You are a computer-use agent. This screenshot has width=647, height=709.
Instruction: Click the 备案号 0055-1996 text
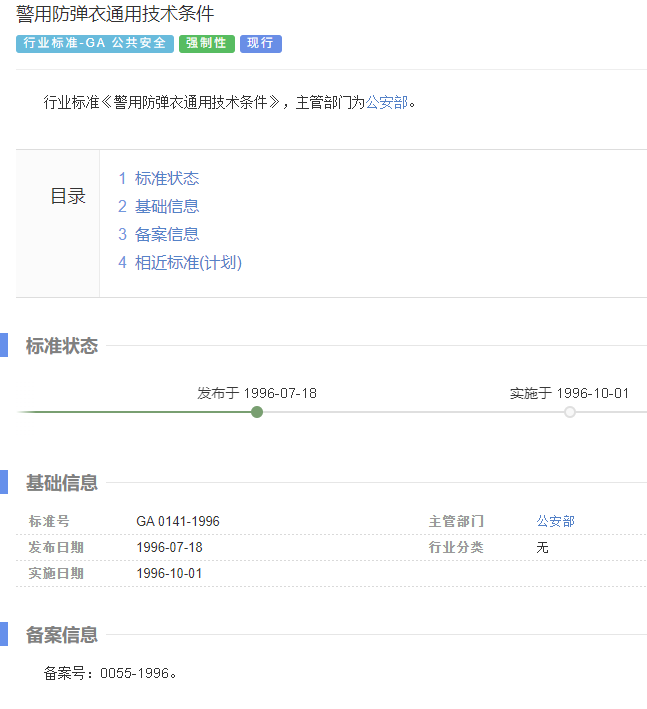click(111, 673)
